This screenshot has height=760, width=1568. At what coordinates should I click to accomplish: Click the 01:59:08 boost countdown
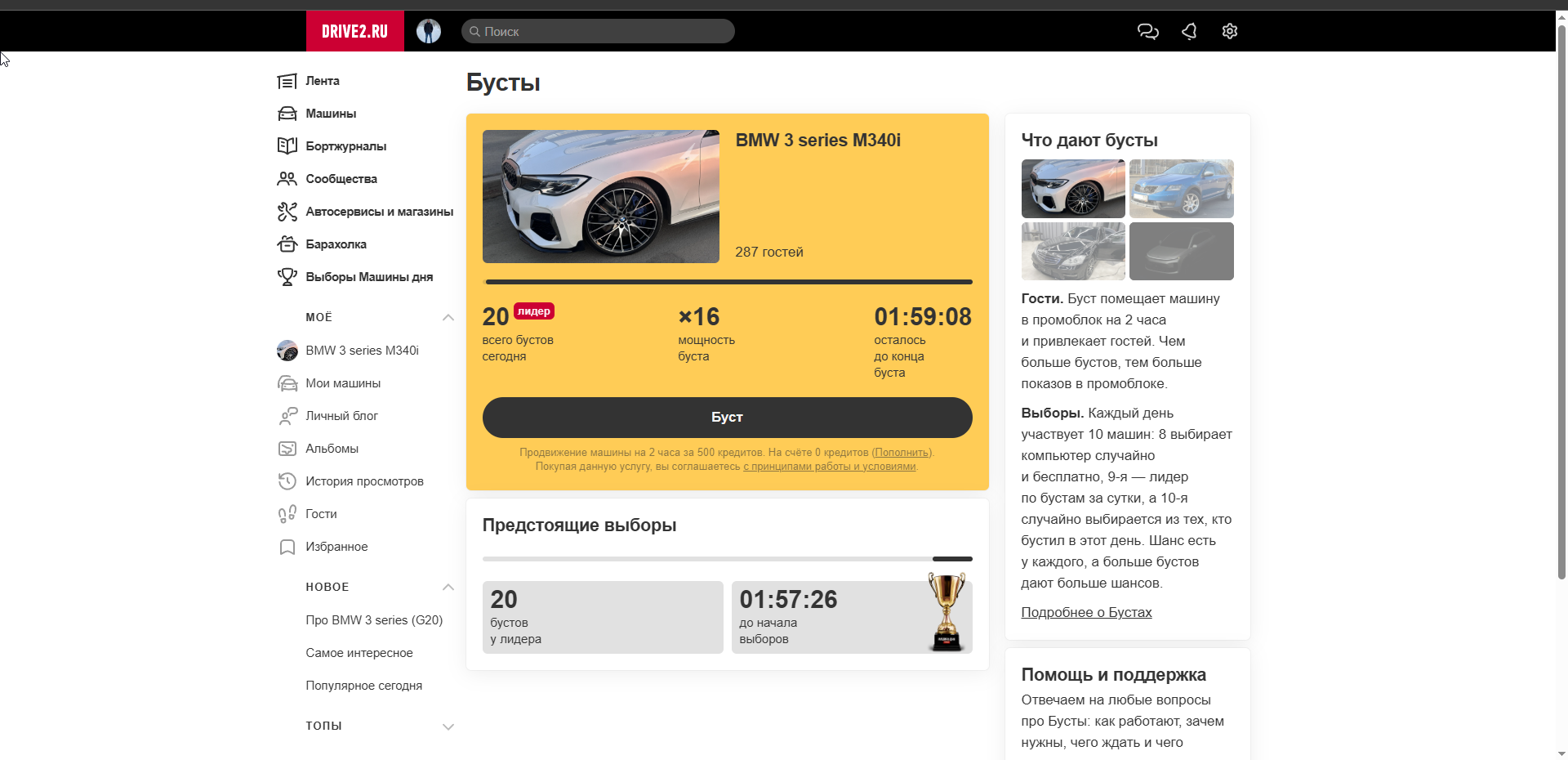[x=923, y=317]
